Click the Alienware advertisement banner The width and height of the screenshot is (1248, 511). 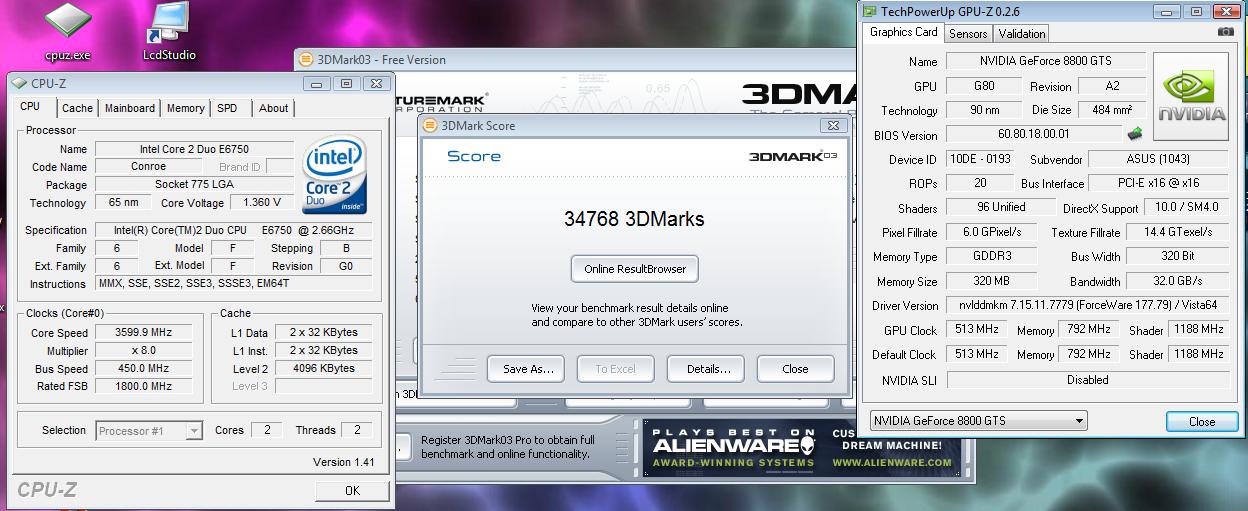pyautogui.click(x=802, y=447)
